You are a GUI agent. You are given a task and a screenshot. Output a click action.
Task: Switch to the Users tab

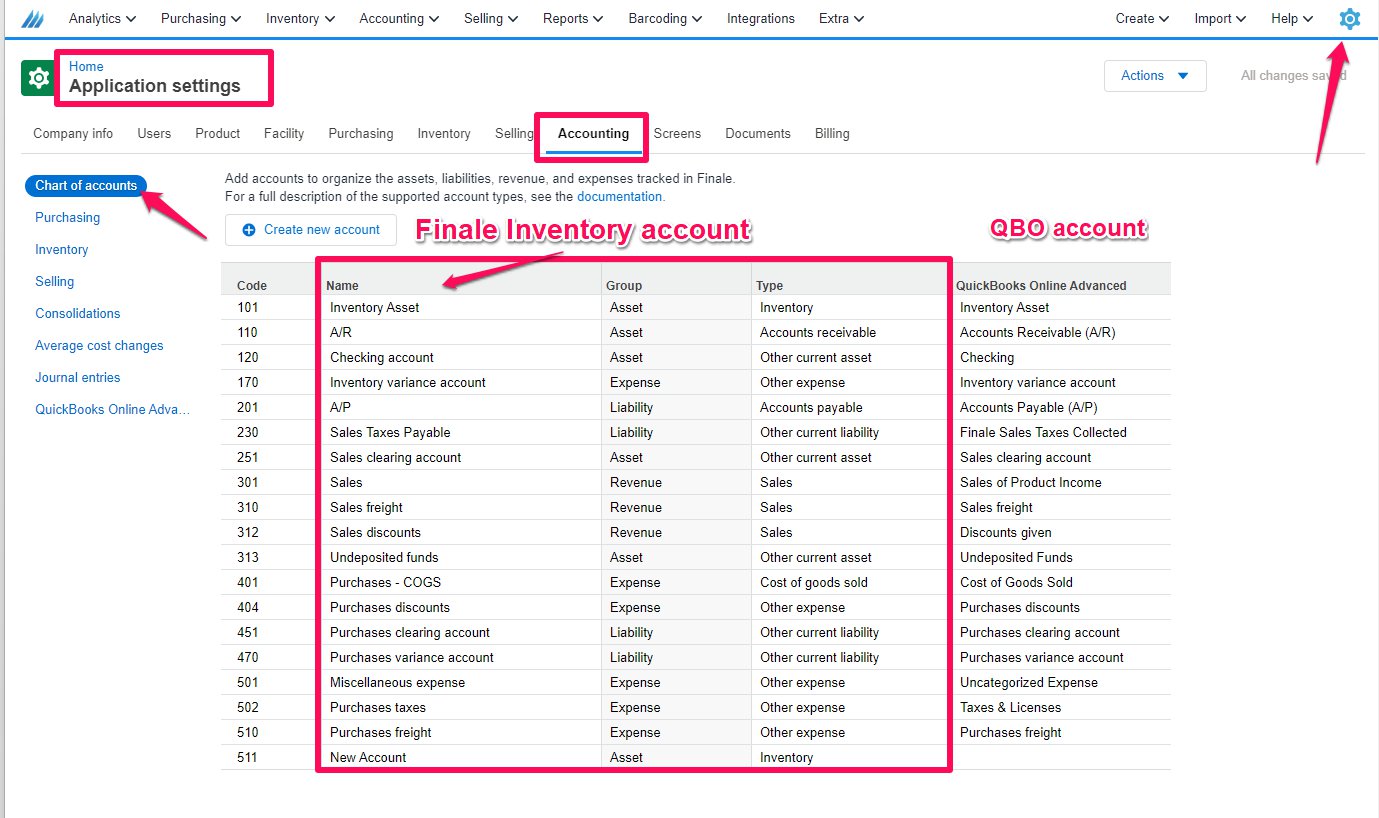click(x=154, y=133)
